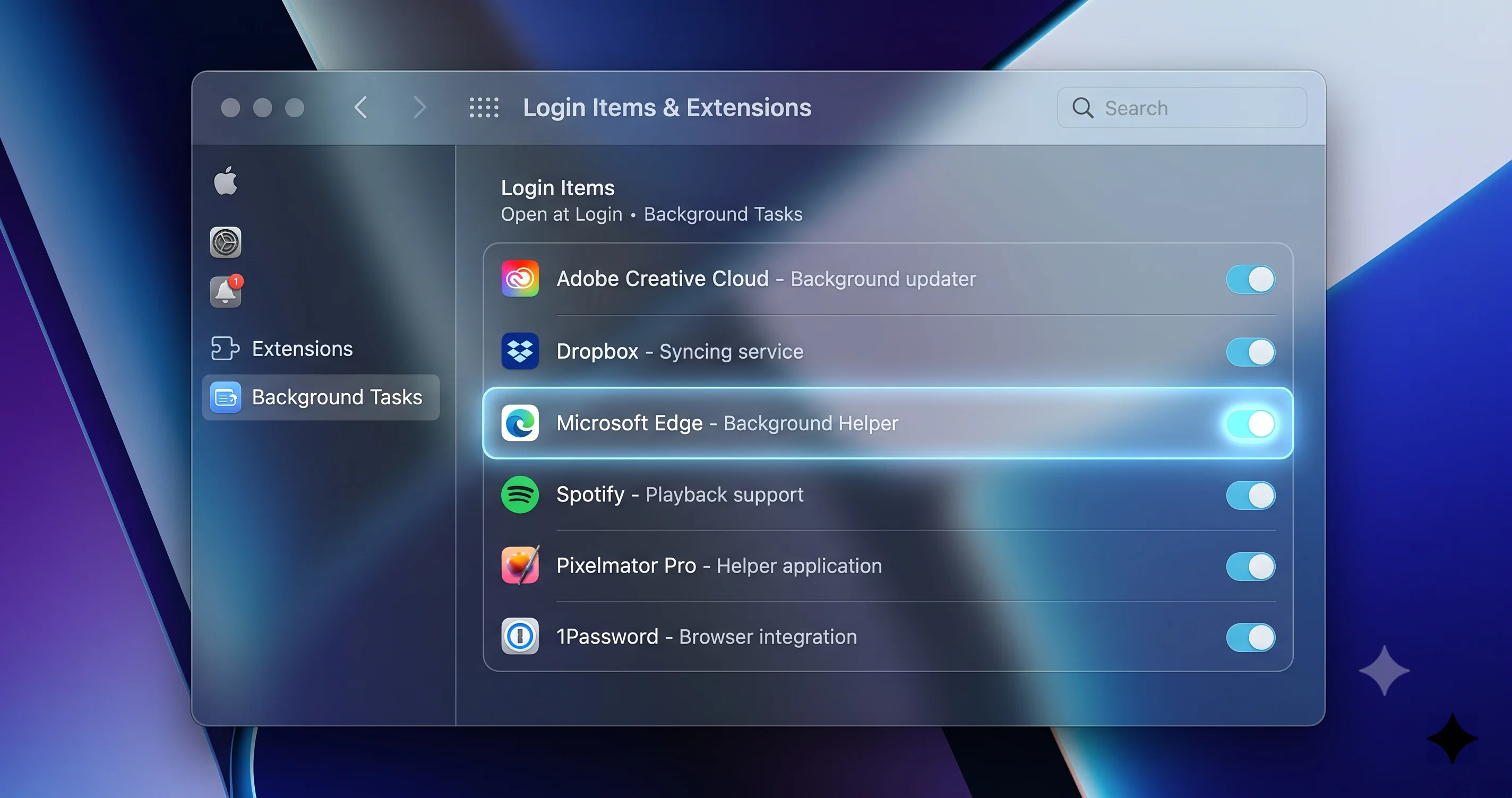Click the Dropbox app icon
Viewport: 1512px width, 798px height.
tap(520, 351)
